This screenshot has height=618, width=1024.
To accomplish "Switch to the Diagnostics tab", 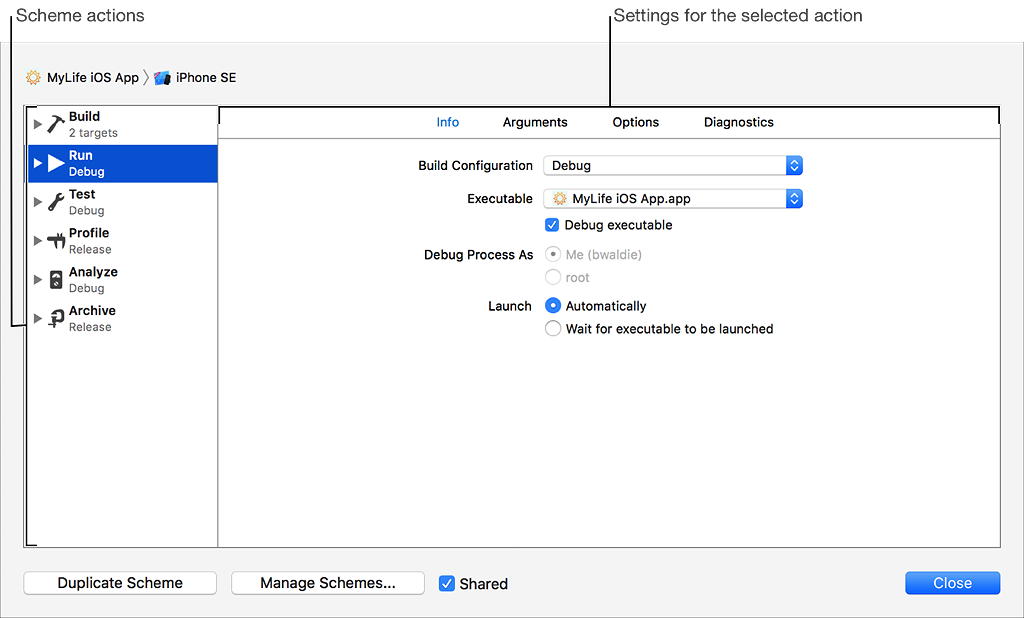I will pos(739,122).
